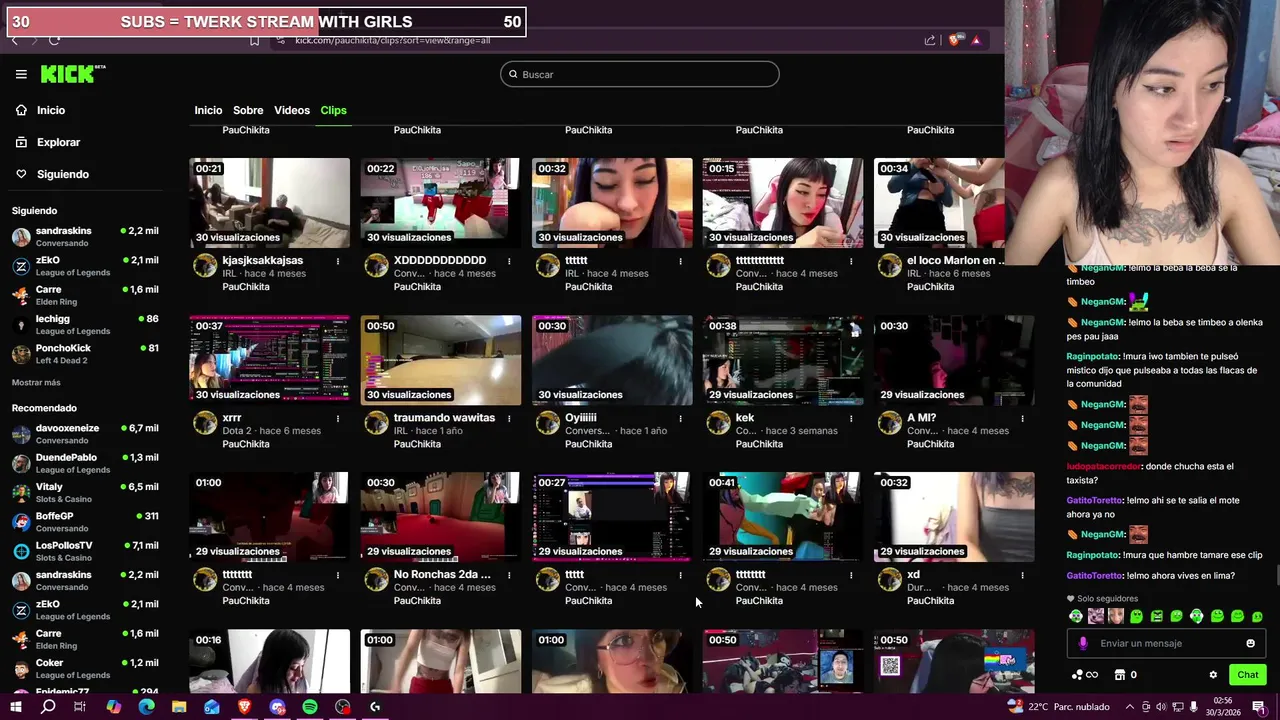Open options menu for A MI? clip
The image size is (1280, 720).
(x=1022, y=418)
